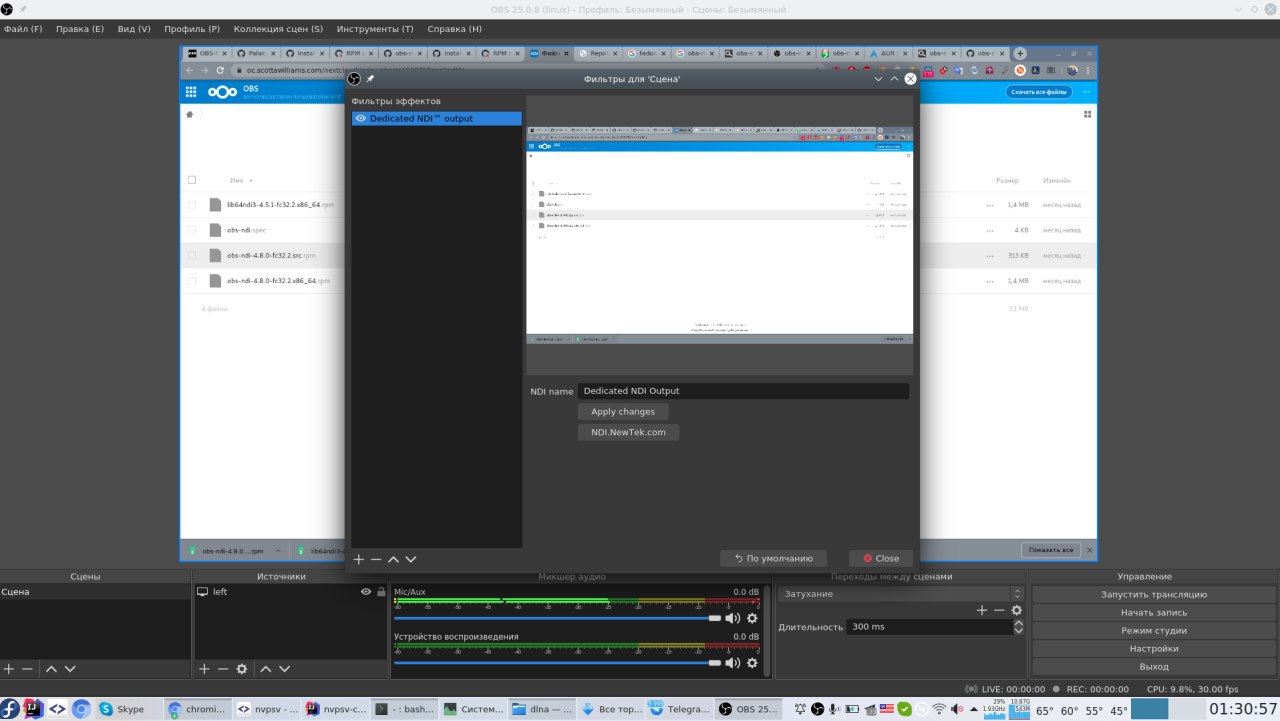Open Fedora application launcher icon
Viewport: 1280px width, 721px height.
point(9,709)
